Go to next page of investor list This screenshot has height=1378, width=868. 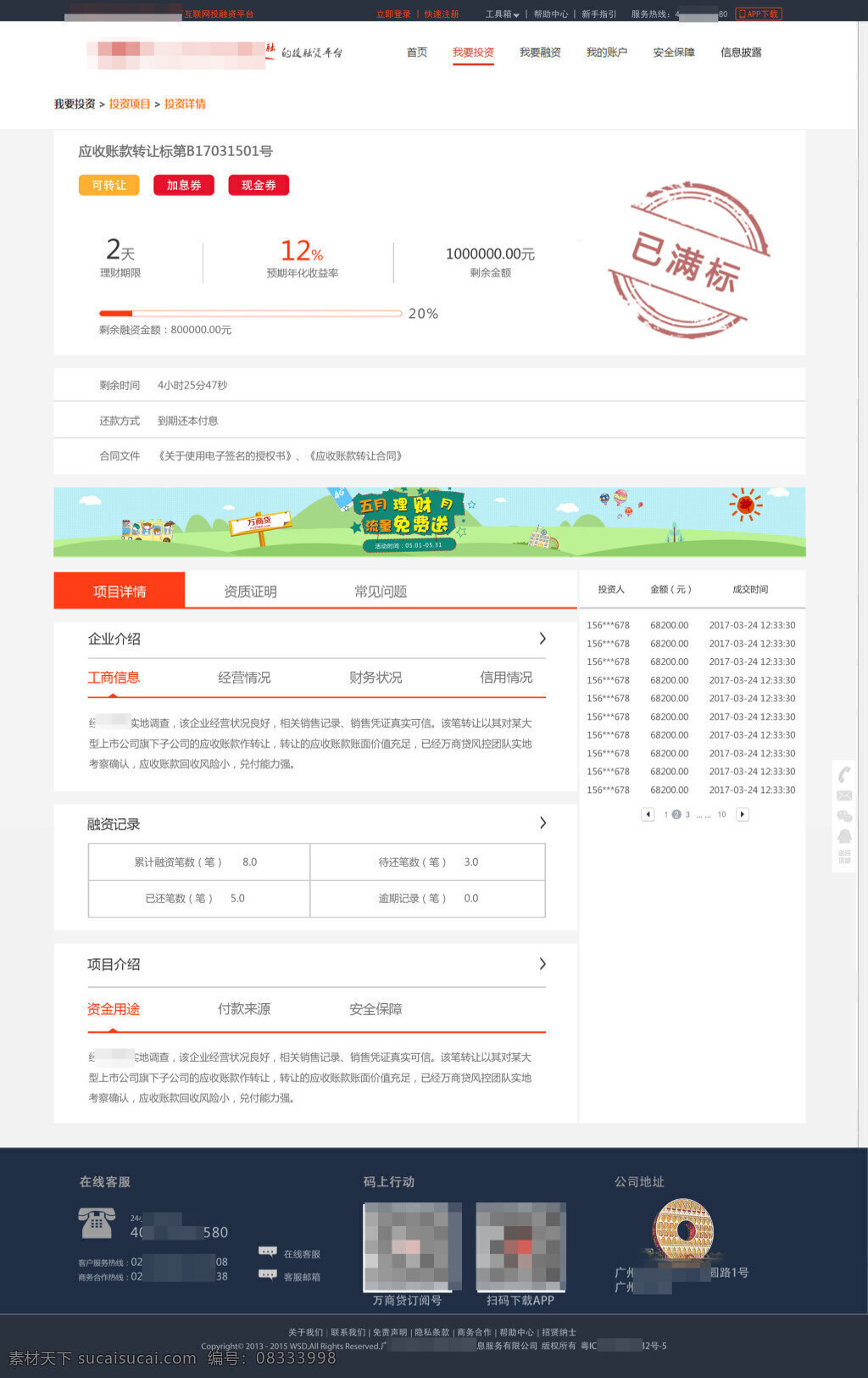click(743, 814)
